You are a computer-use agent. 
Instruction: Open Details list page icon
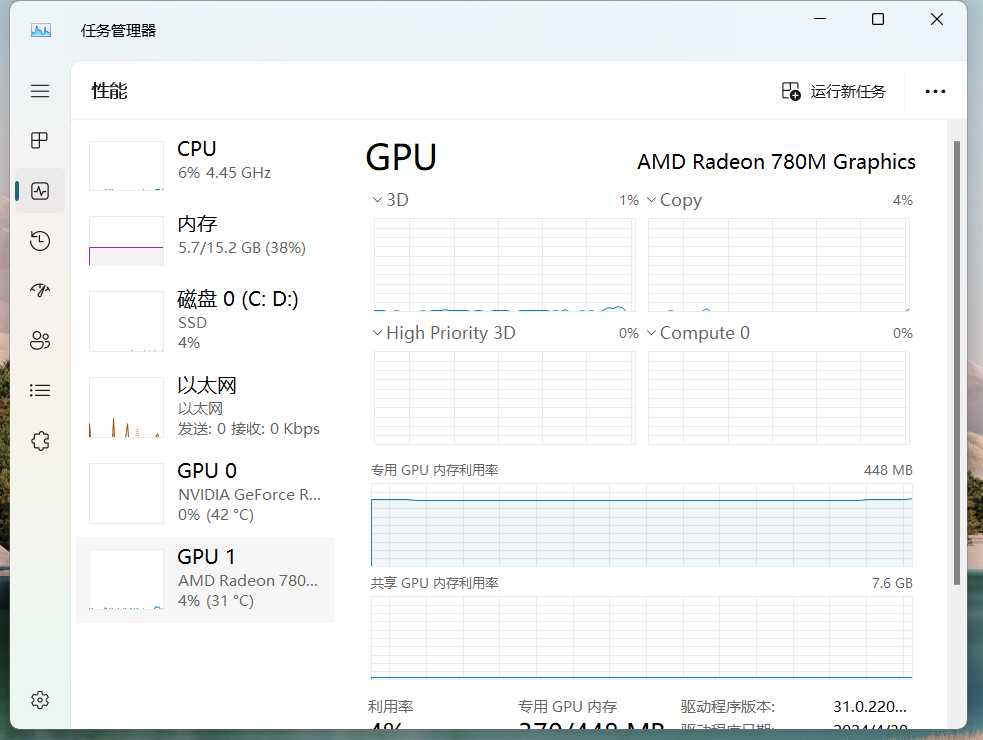click(40, 391)
